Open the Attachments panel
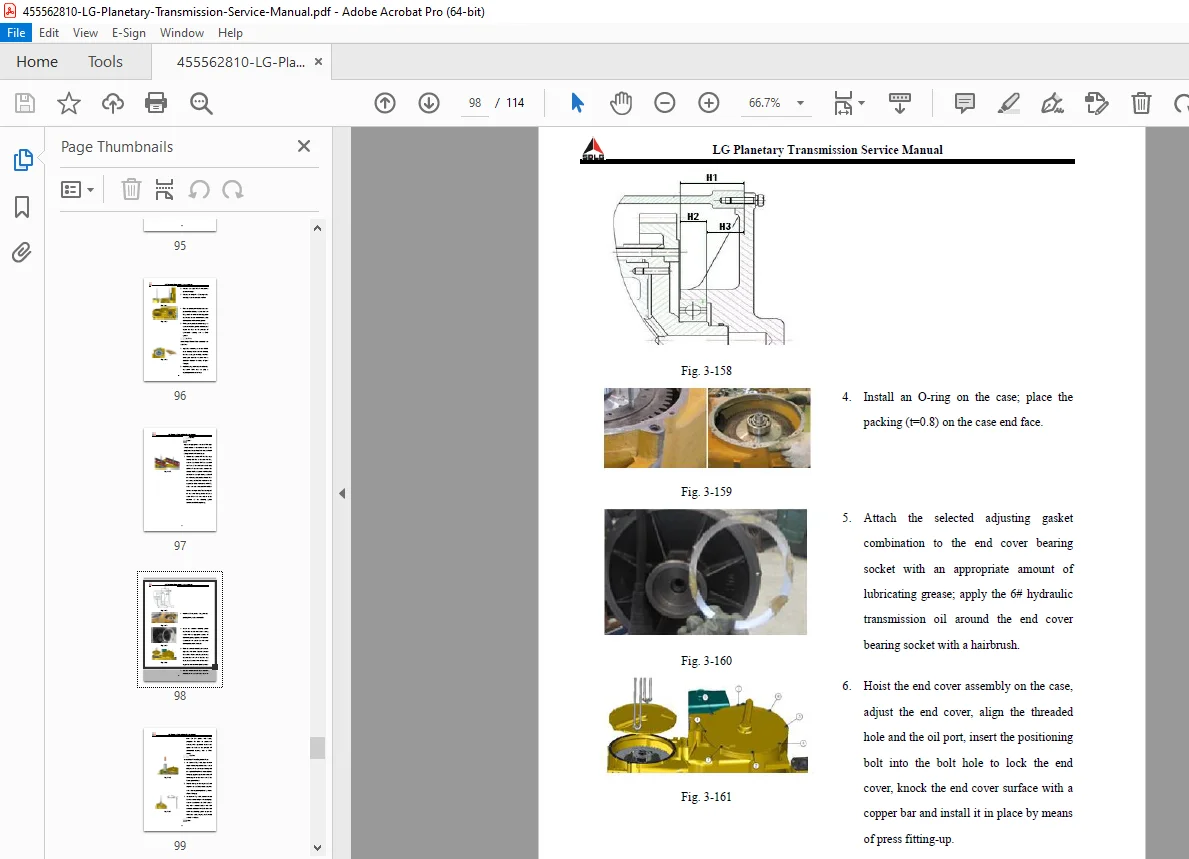This screenshot has width=1189, height=859. click(x=22, y=252)
